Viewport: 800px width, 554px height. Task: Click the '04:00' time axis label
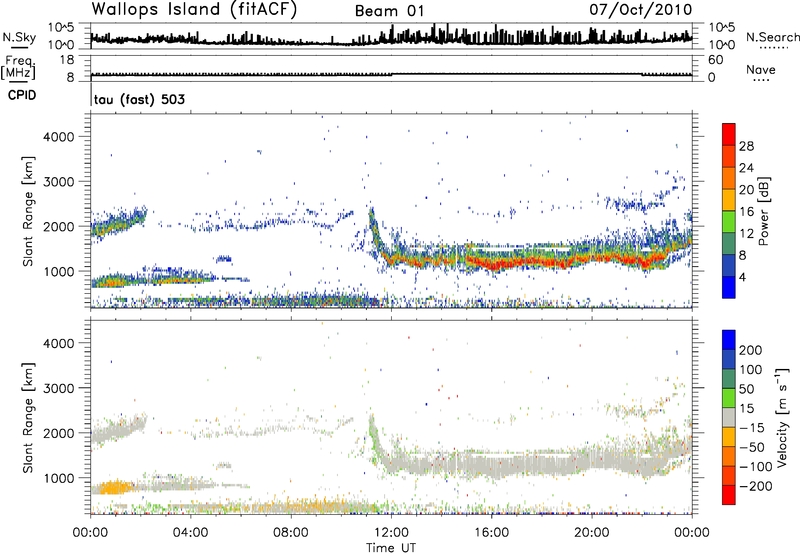point(190,533)
